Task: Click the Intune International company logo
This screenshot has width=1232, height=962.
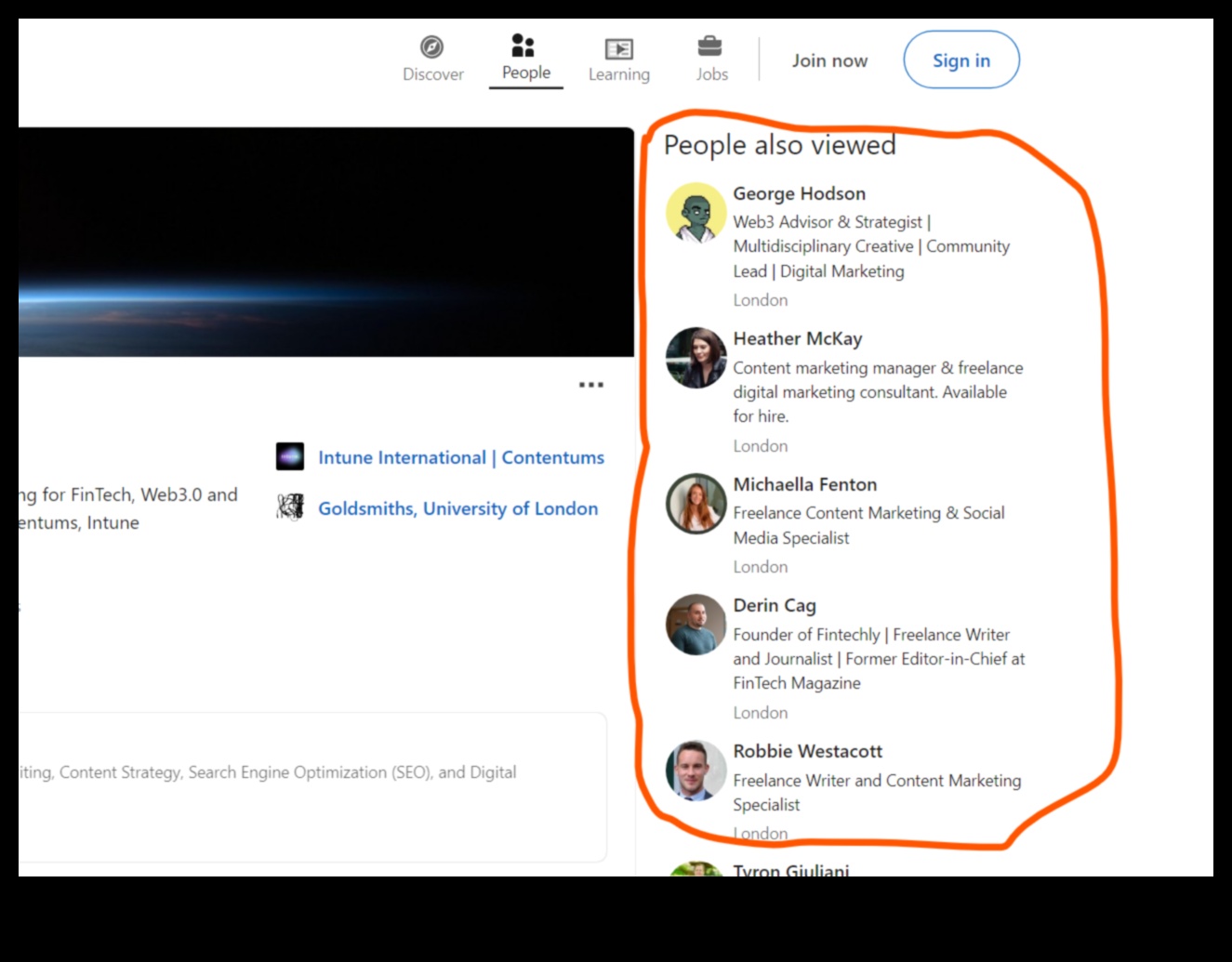Action: [290, 456]
